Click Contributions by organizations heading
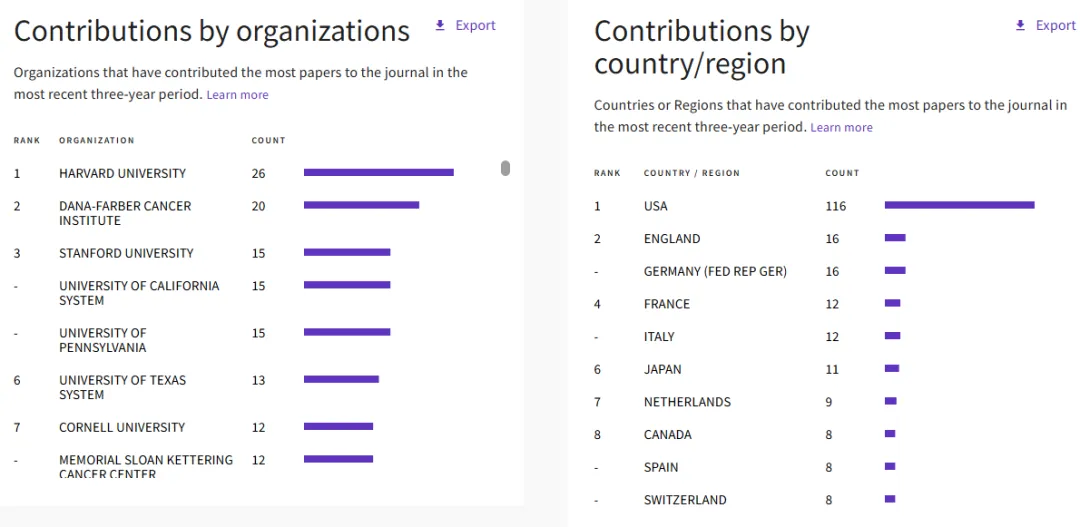Screen dimensions: 1080x527 click(212, 32)
